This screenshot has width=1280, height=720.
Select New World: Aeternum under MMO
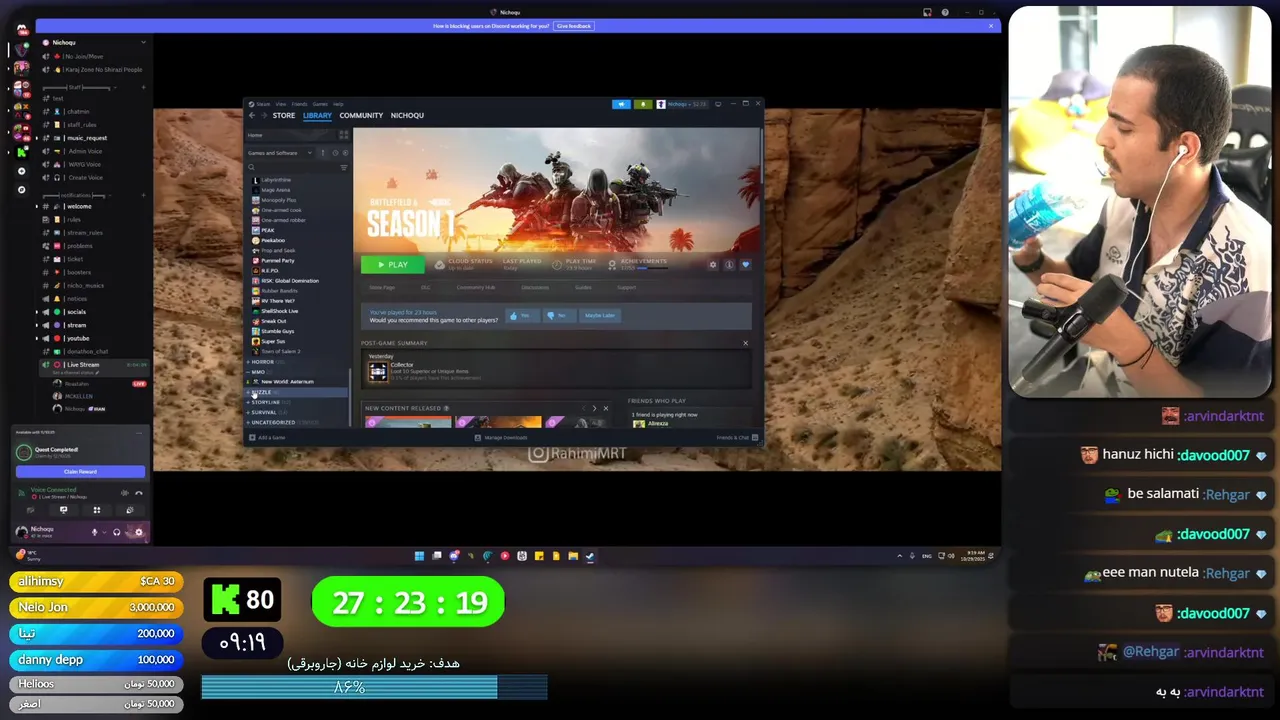[287, 381]
